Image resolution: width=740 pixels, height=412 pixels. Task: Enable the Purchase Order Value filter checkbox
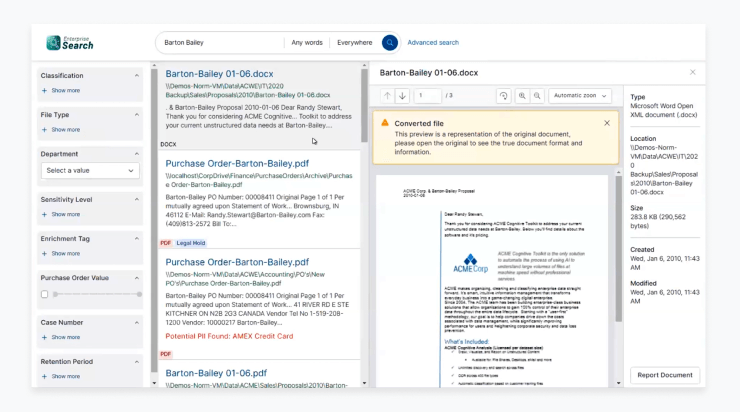pyautogui.click(x=44, y=294)
